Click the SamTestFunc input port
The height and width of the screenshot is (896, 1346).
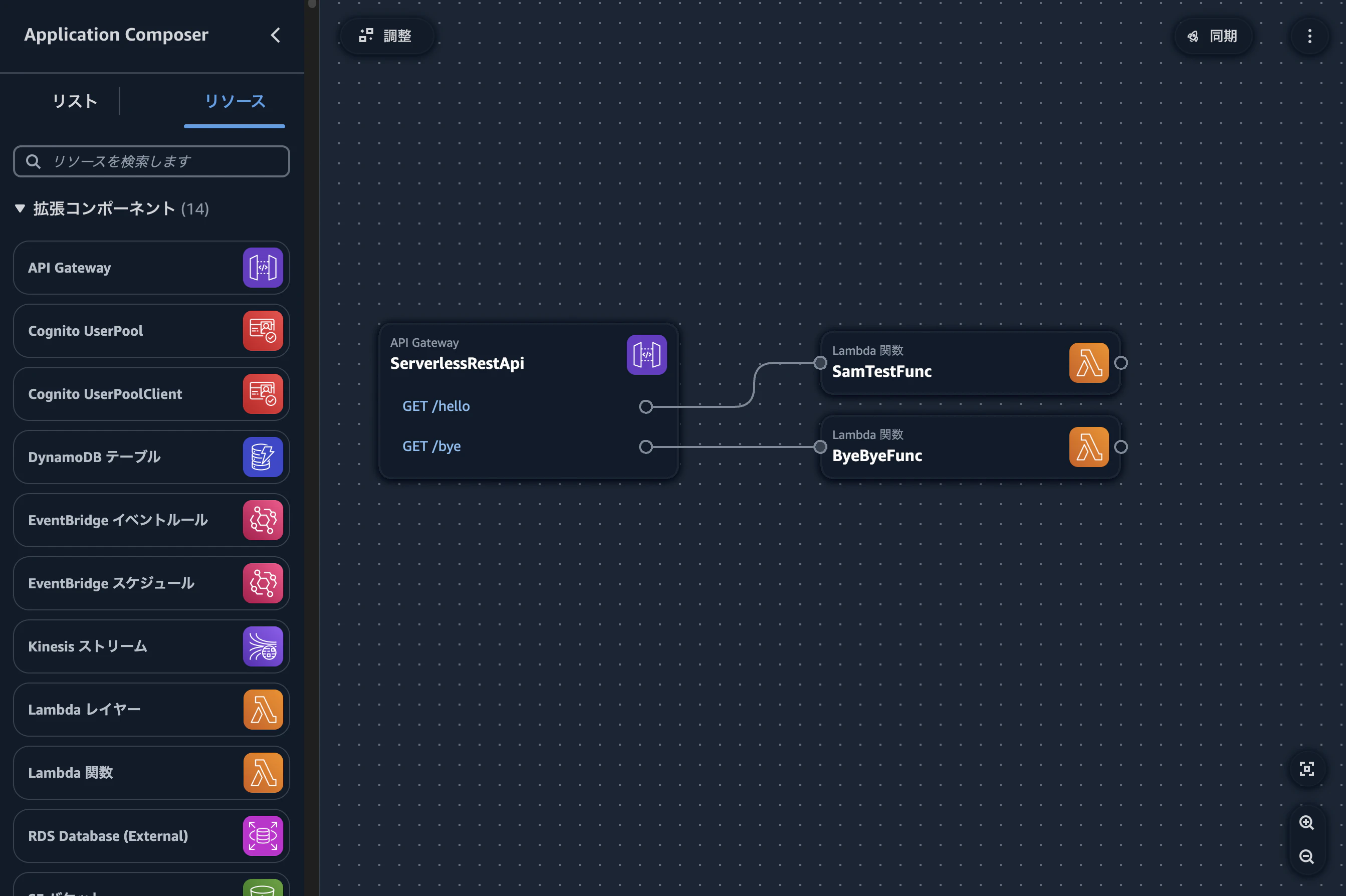pos(820,363)
